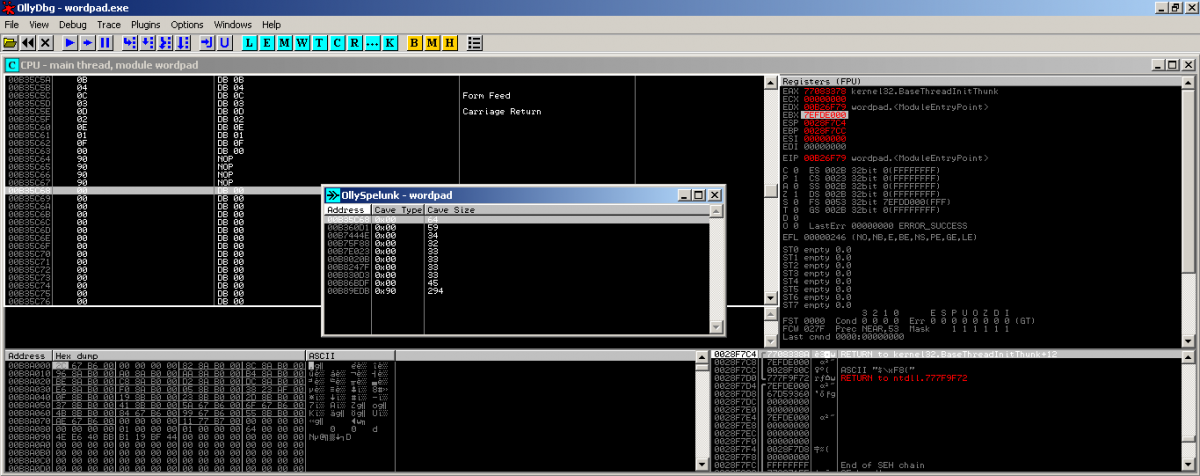Close the debugged program with the X toolbar icon
Screen dimensions: 1200x476
tap(43, 43)
